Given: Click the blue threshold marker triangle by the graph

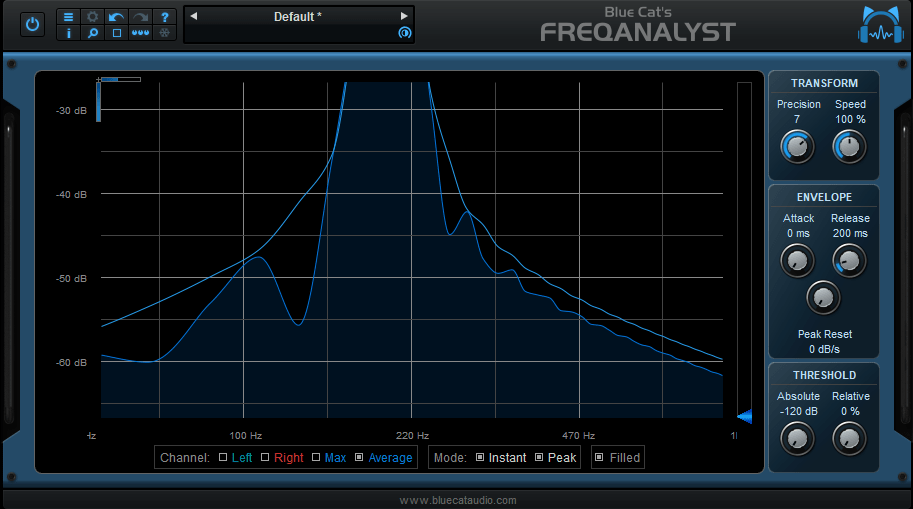Looking at the screenshot, I should [745, 416].
